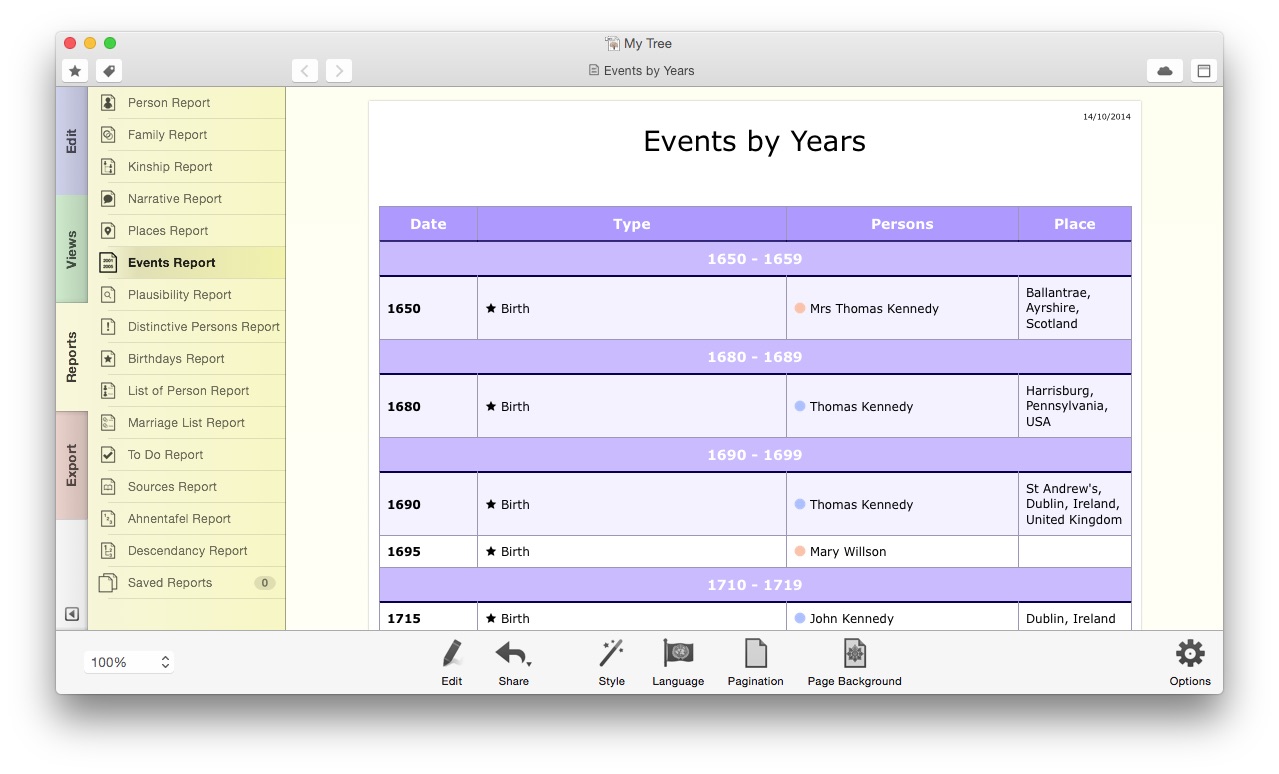Click the Date column header
The image size is (1279, 774).
tap(428, 224)
